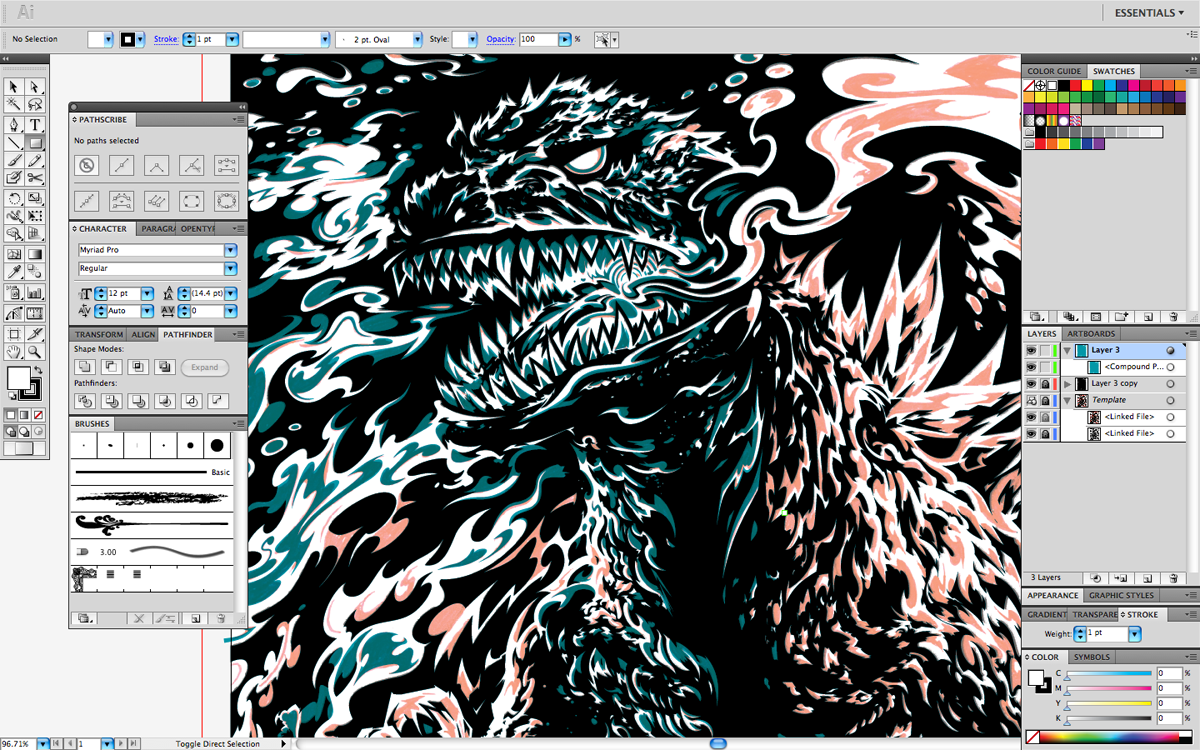Select the Pencil tool
This screenshot has height=750, width=1200.
[35, 160]
